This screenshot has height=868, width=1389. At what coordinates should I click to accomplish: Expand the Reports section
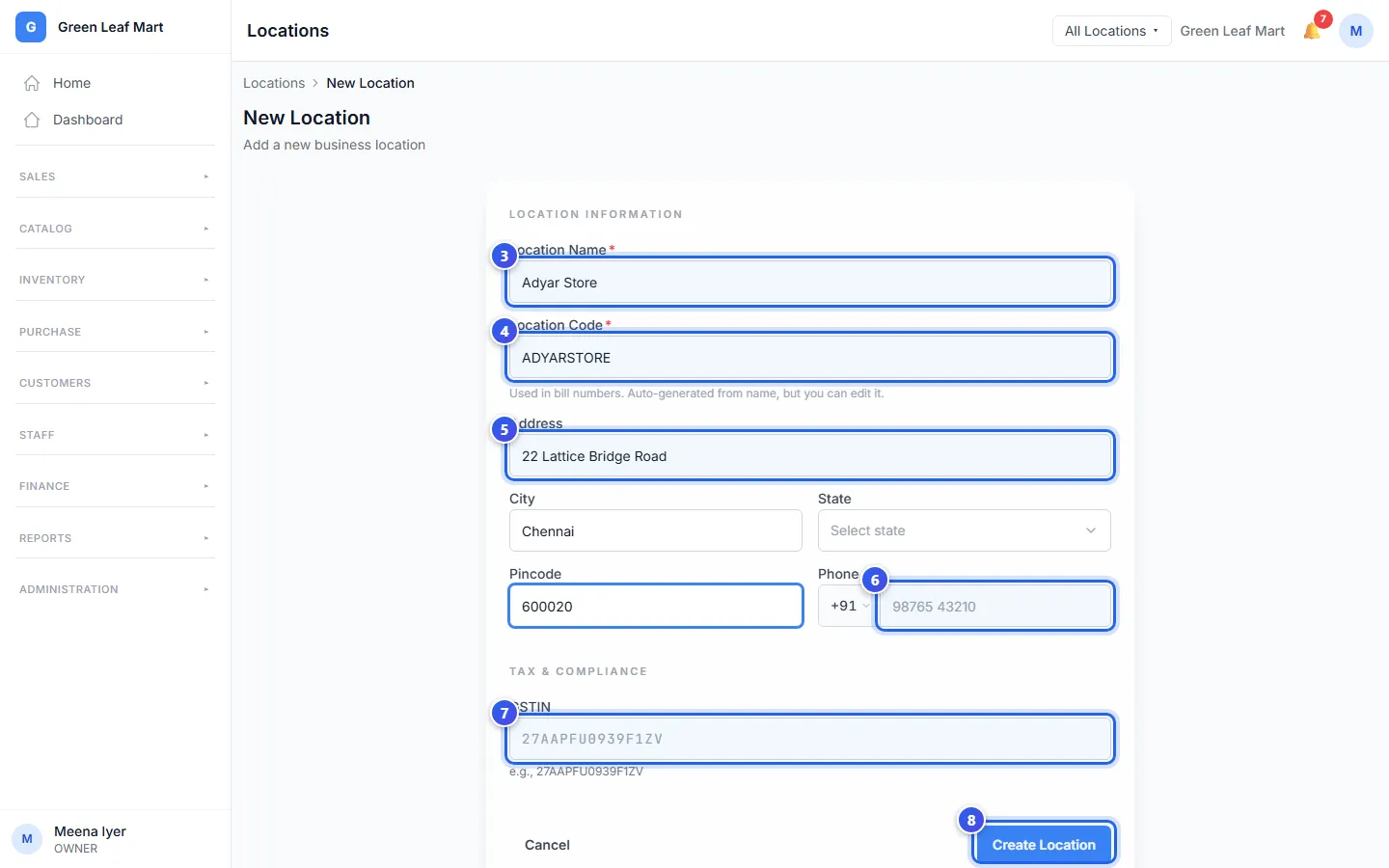[x=115, y=538]
